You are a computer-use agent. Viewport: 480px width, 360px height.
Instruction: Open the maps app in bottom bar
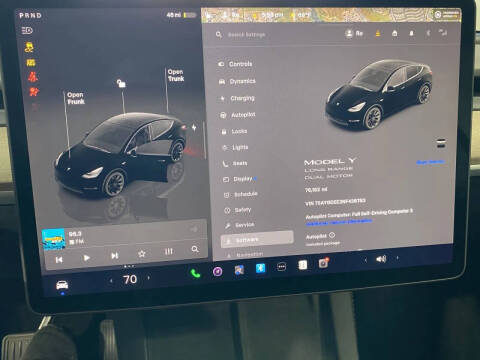239,270
